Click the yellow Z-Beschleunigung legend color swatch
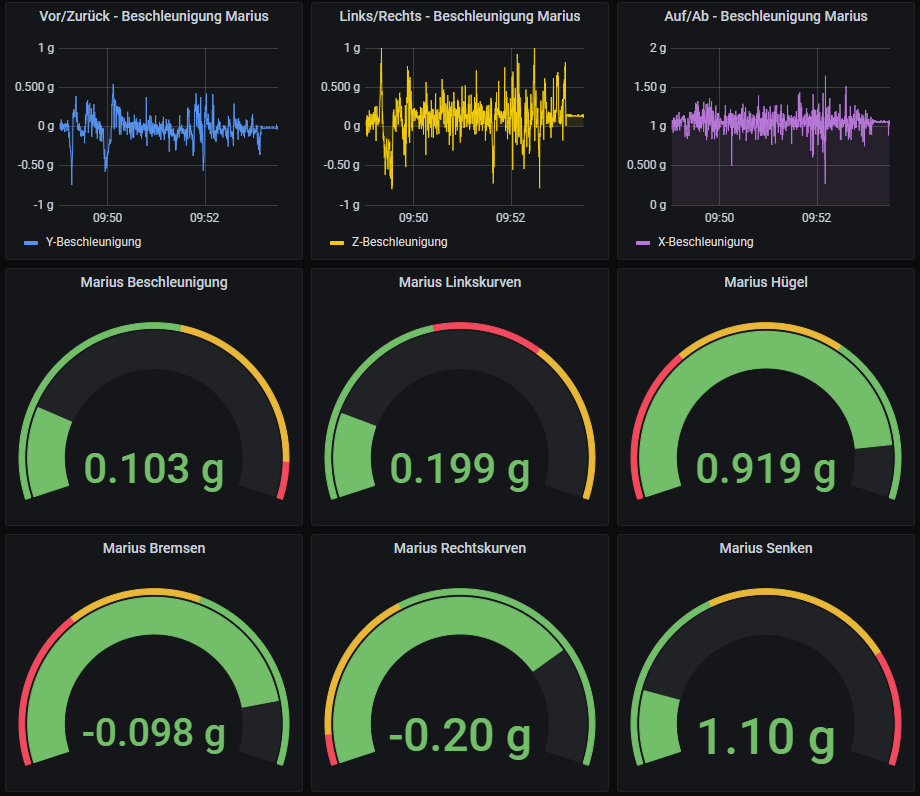 337,242
